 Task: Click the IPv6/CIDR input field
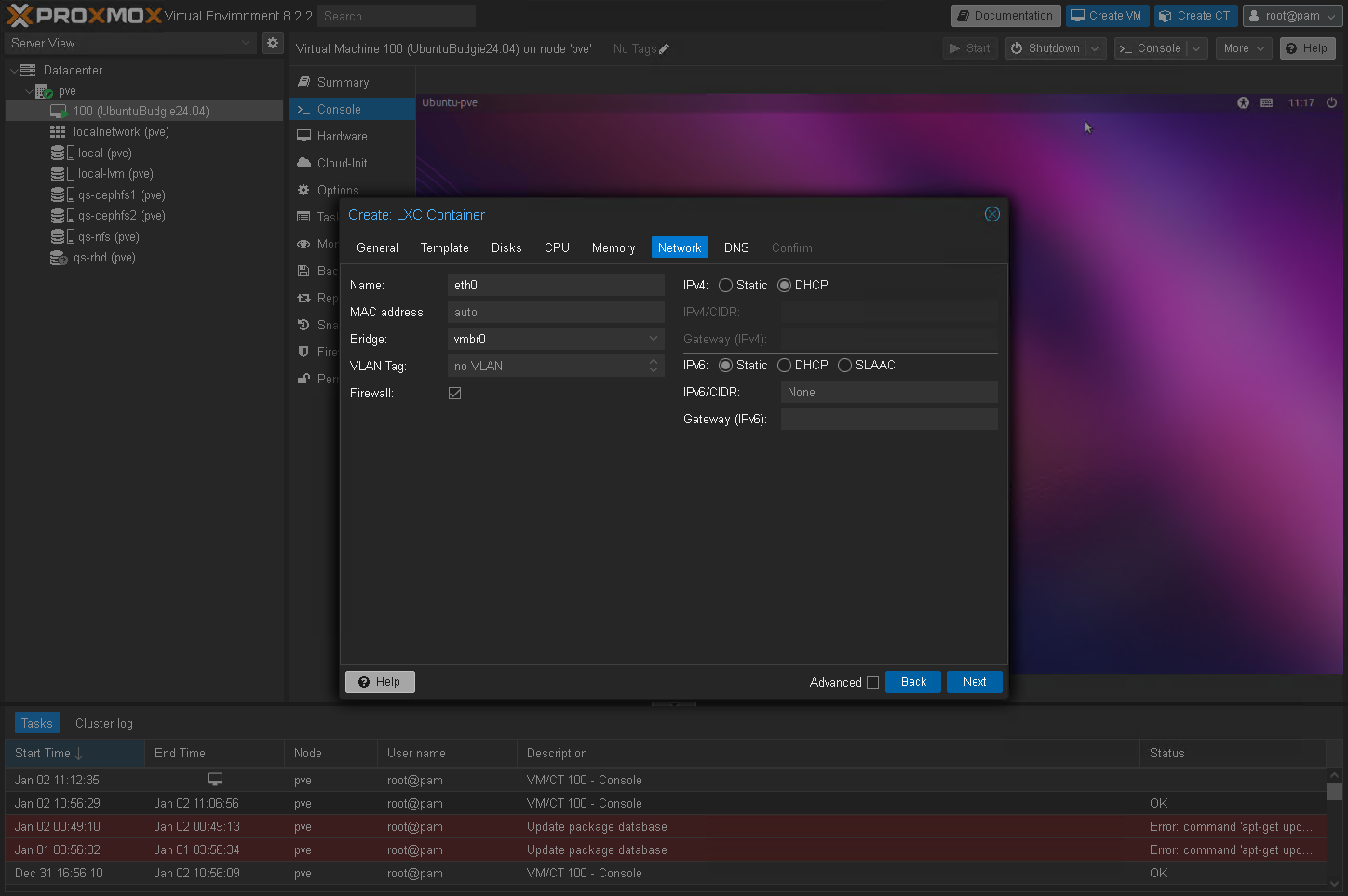point(888,393)
